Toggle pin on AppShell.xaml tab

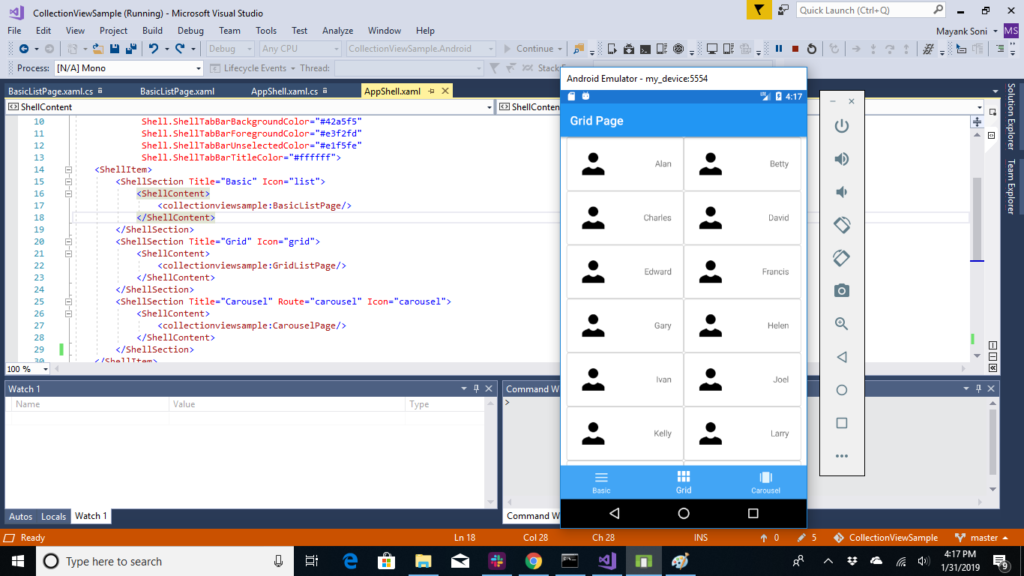point(432,91)
